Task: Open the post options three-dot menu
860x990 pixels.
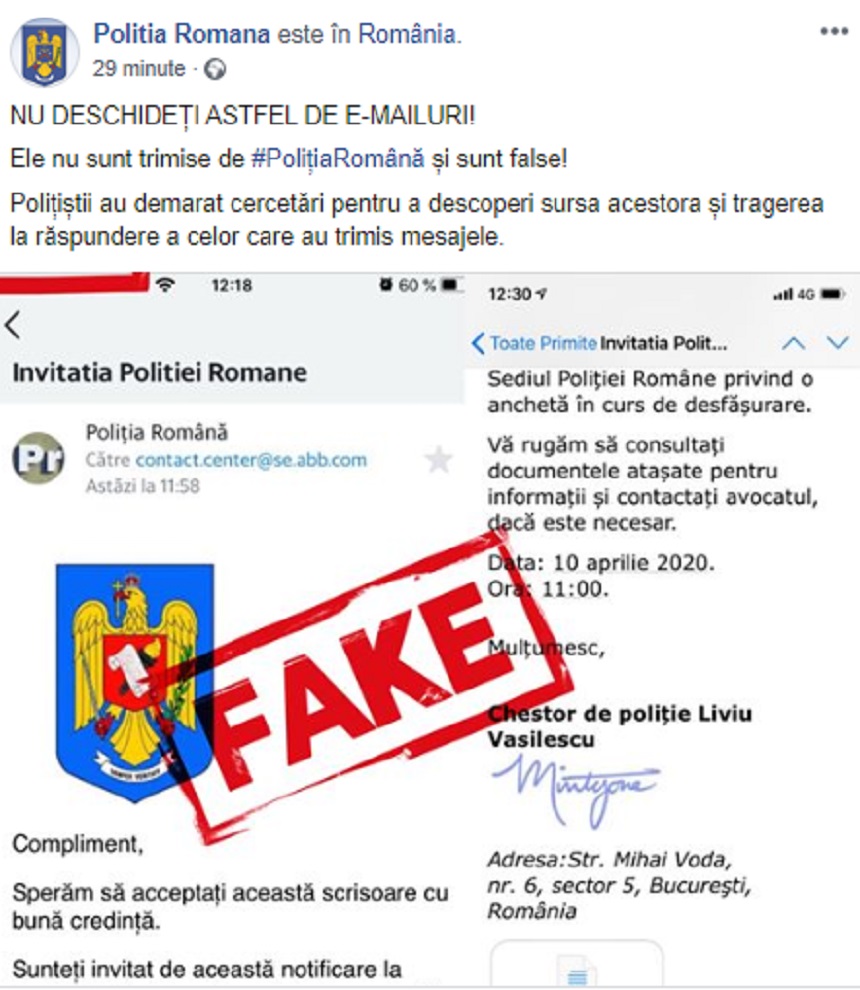Action: click(x=833, y=31)
